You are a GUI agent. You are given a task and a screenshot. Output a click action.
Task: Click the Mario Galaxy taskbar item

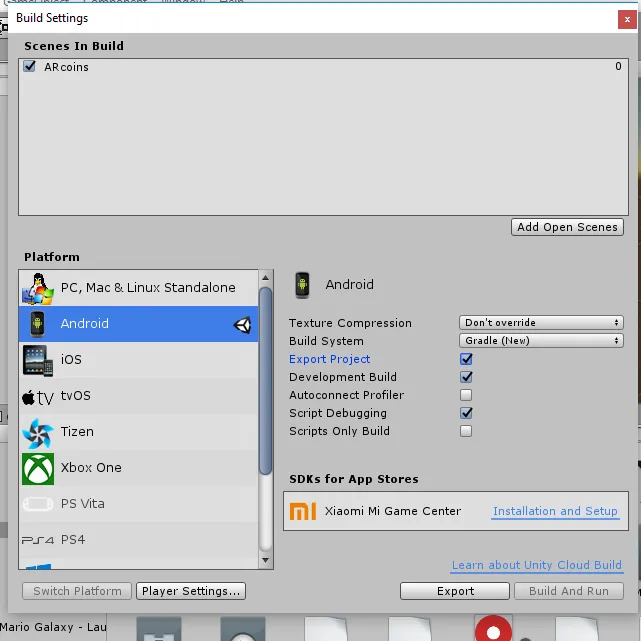click(53, 627)
